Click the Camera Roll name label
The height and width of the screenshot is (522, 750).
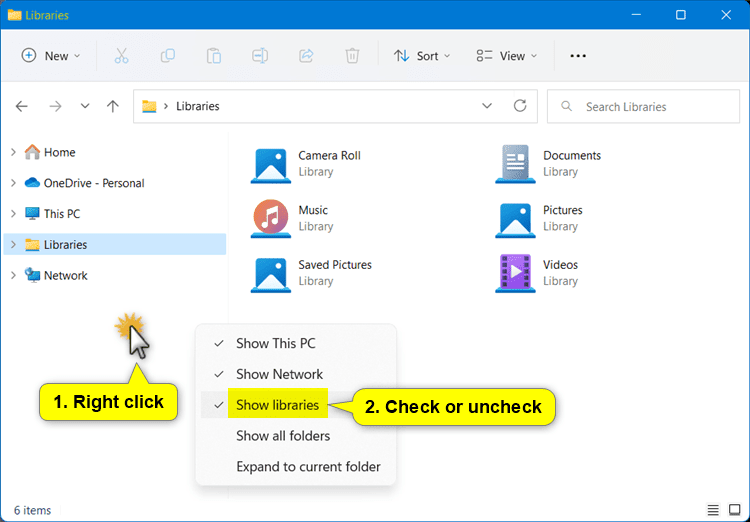(329, 155)
